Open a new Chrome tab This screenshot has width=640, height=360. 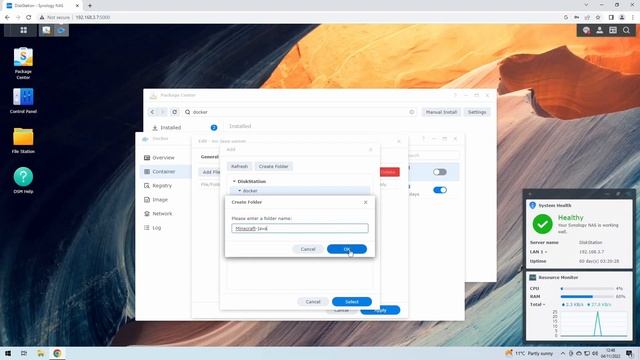[x=90, y=5]
